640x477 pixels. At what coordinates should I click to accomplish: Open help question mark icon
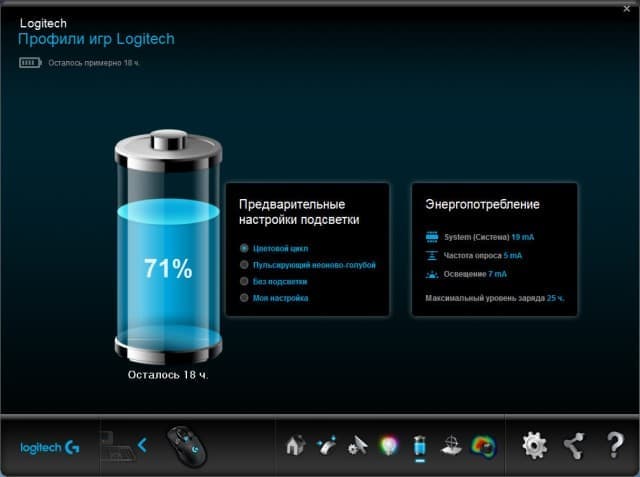tap(615, 445)
